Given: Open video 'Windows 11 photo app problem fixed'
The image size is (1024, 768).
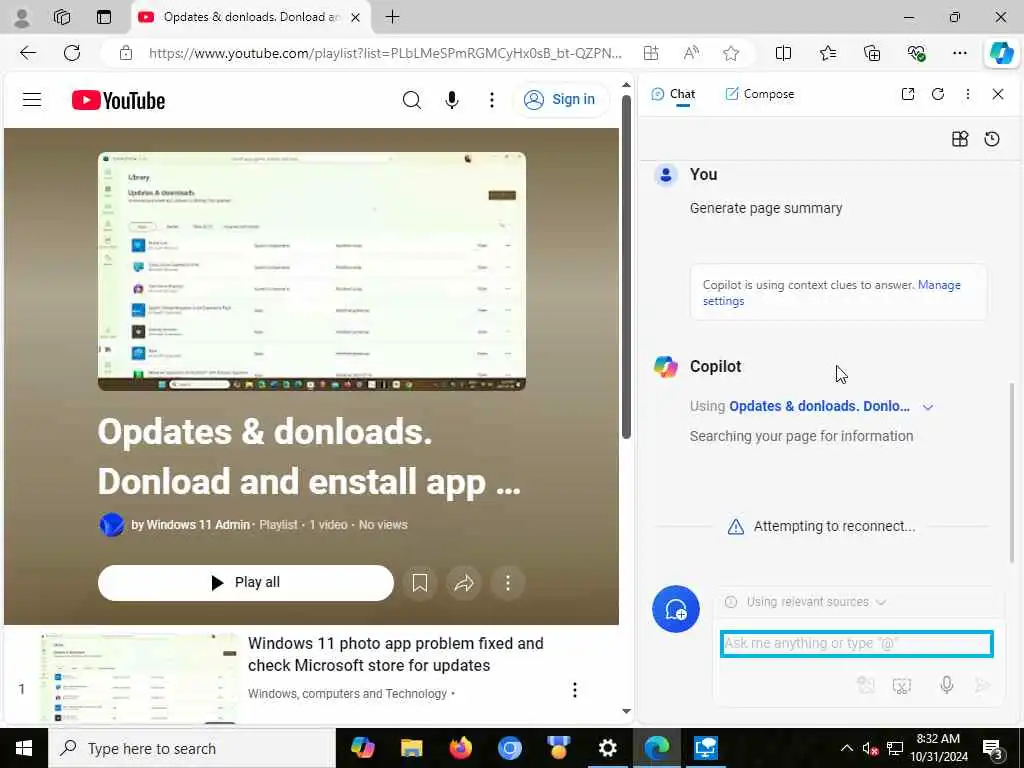Looking at the screenshot, I should coord(395,654).
